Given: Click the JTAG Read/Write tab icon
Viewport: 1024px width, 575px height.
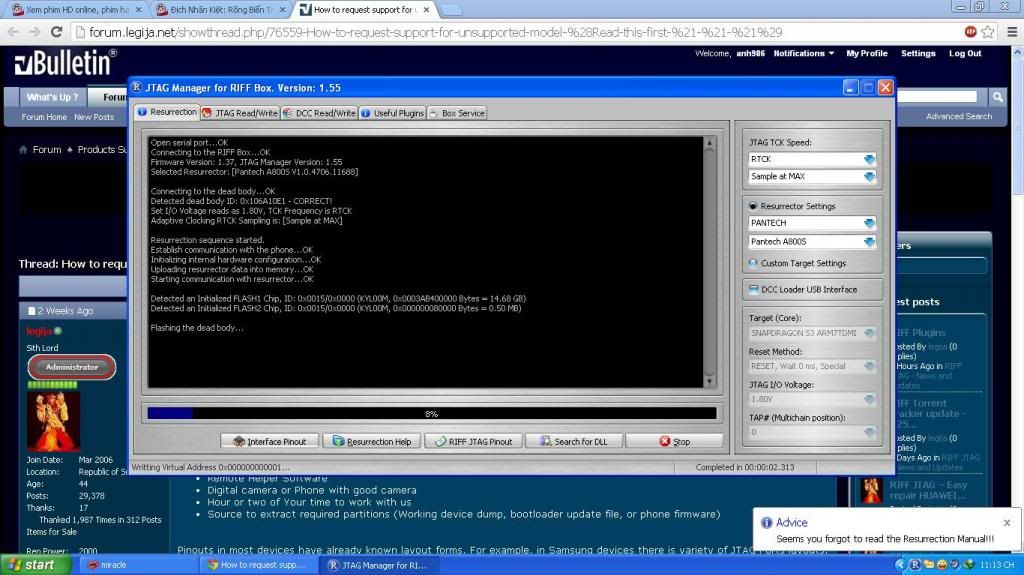Looking at the screenshot, I should [x=207, y=113].
